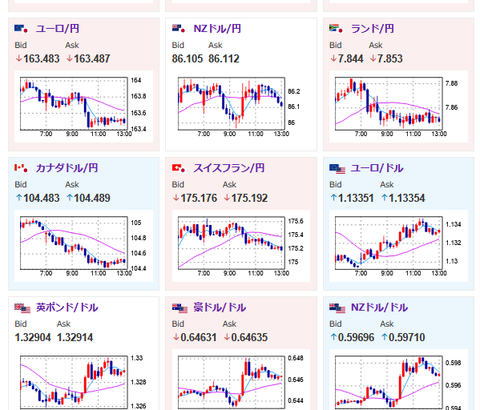The height and width of the screenshot is (410, 480).
Task: Click the South African Rand/Yen flag icon
Action: [x=336, y=29]
